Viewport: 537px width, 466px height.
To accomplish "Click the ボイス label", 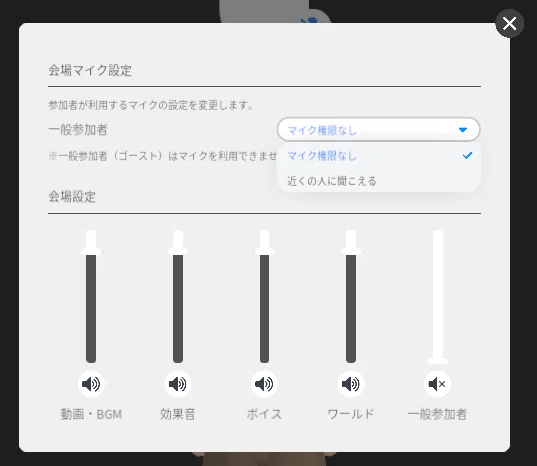I will (x=264, y=414).
